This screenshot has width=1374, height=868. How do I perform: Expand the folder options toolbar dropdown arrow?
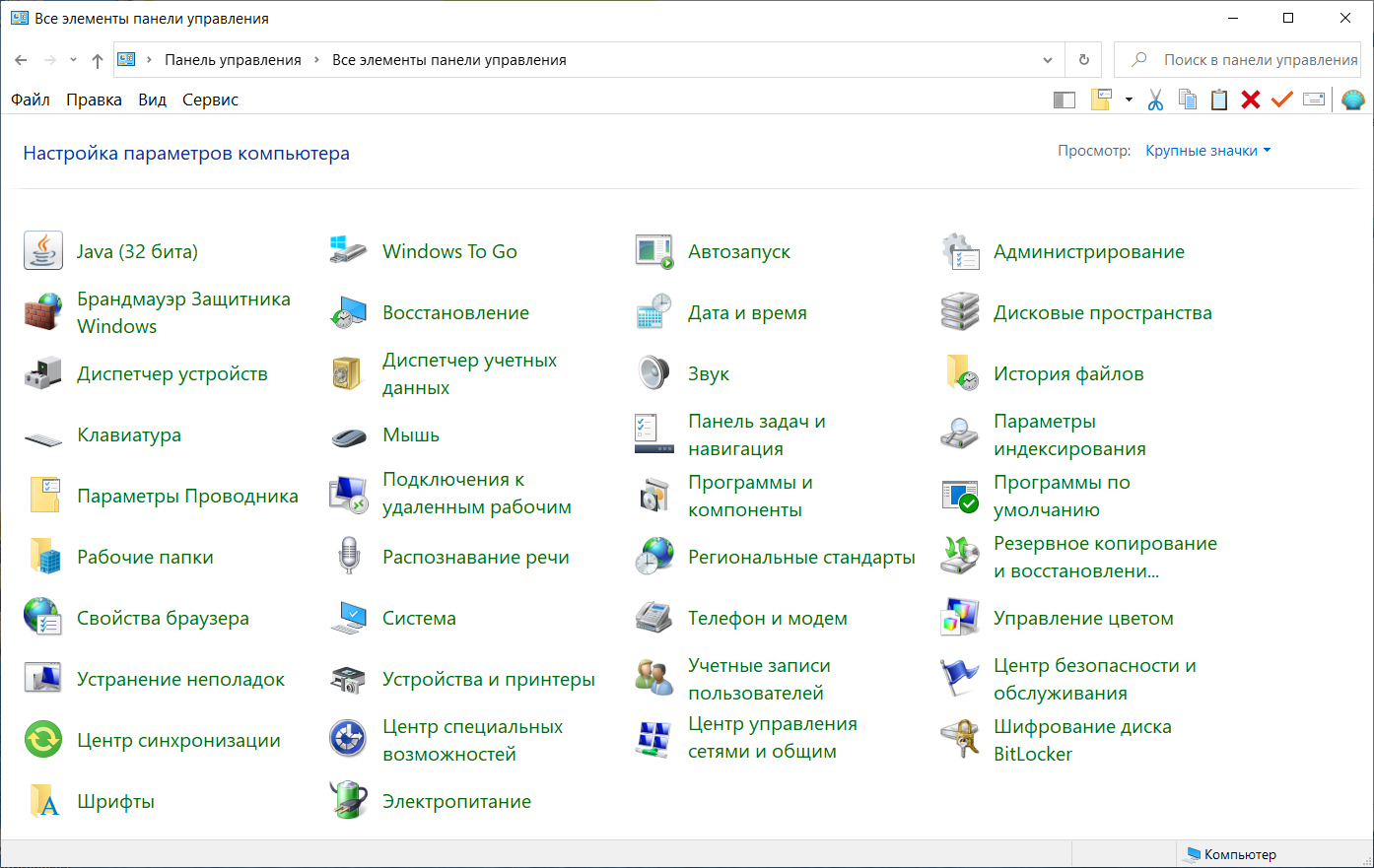[x=1129, y=100]
